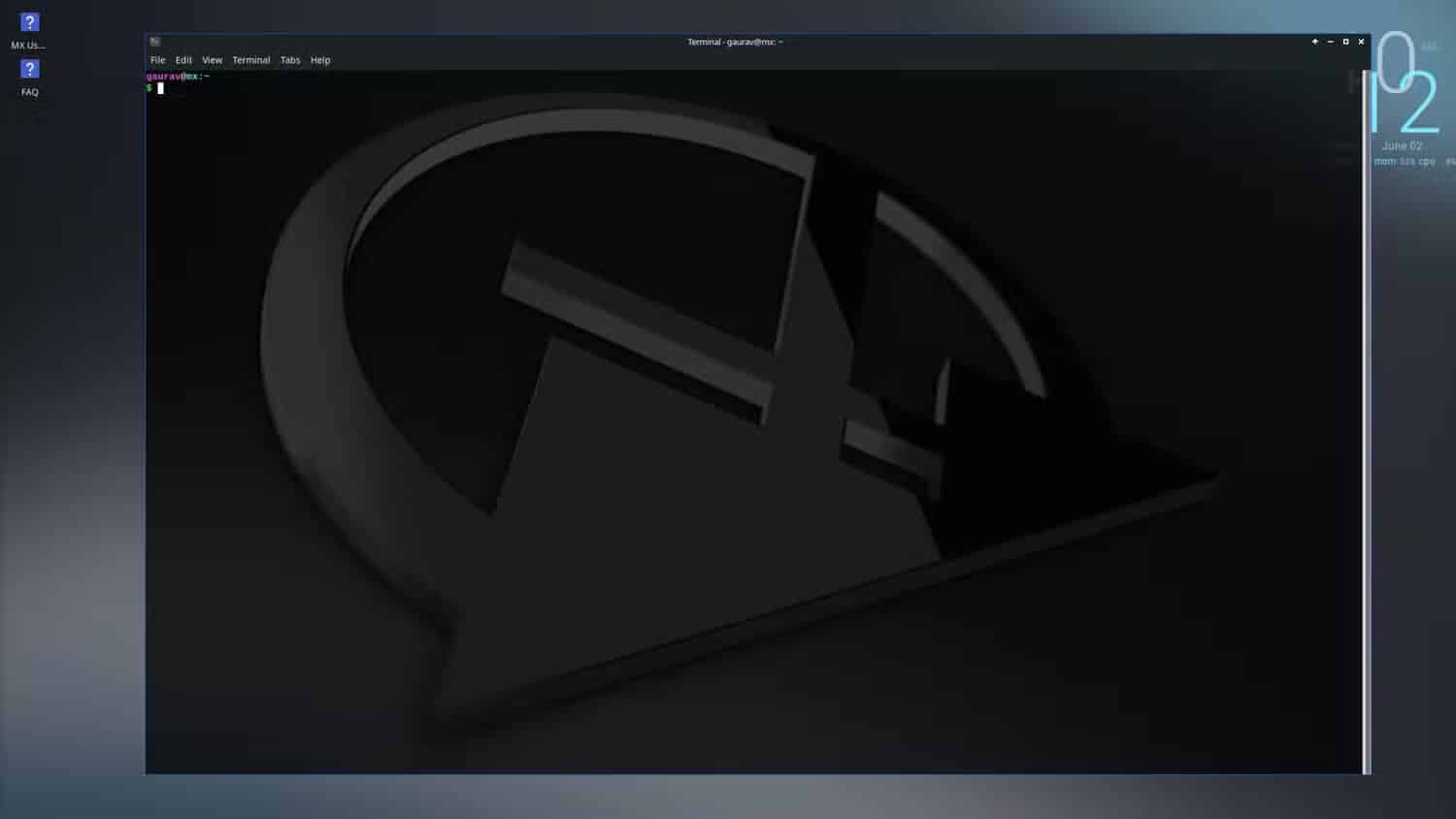Open the Help menu
The height and width of the screenshot is (819, 1456).
tap(320, 60)
